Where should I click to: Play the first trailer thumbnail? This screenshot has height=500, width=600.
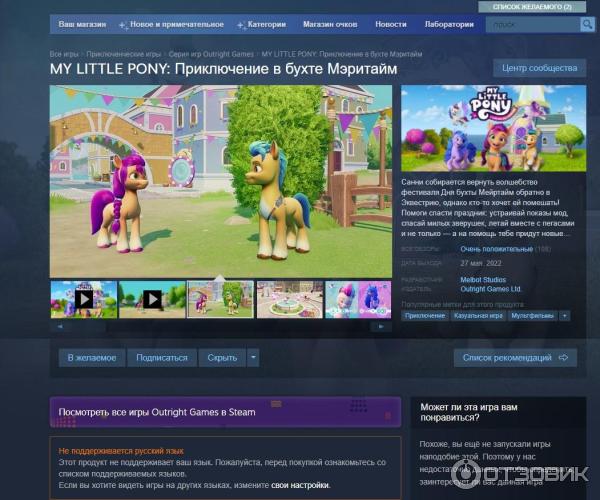pyautogui.click(x=84, y=300)
